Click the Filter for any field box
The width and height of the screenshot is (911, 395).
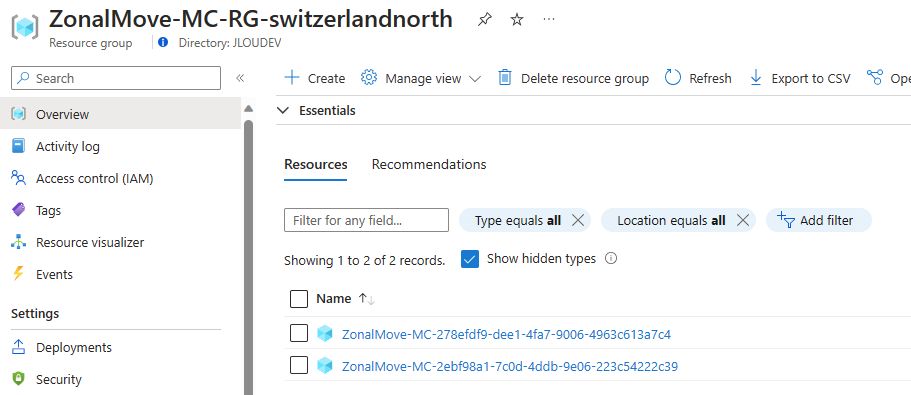(366, 220)
